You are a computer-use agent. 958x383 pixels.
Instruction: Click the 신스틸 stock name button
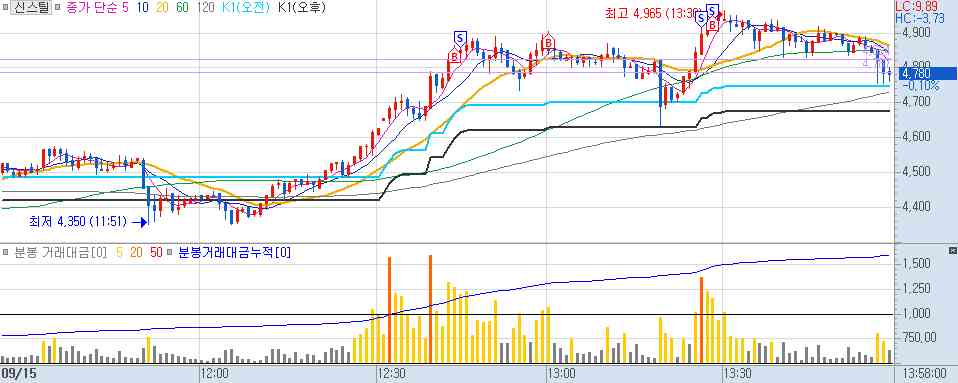tap(30, 8)
